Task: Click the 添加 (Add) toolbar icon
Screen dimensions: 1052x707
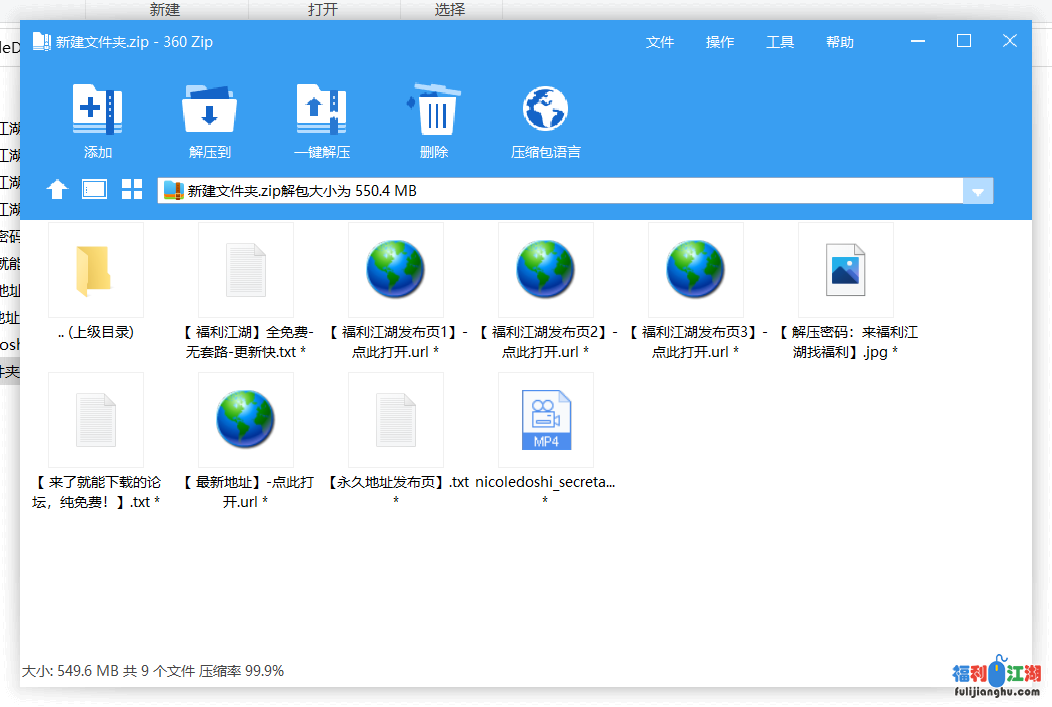Action: tap(97, 109)
